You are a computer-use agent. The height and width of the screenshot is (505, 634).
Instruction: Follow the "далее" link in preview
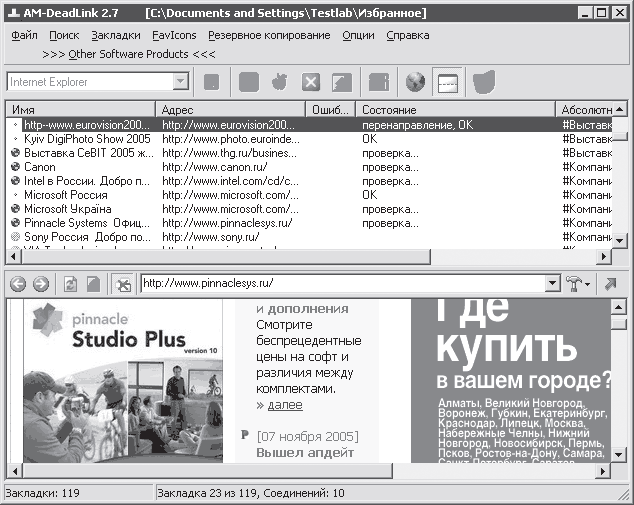click(x=285, y=405)
